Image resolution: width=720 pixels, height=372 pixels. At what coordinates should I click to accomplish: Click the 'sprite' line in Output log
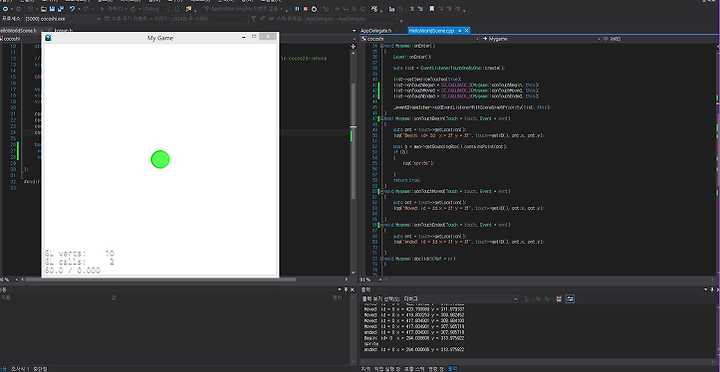click(371, 344)
